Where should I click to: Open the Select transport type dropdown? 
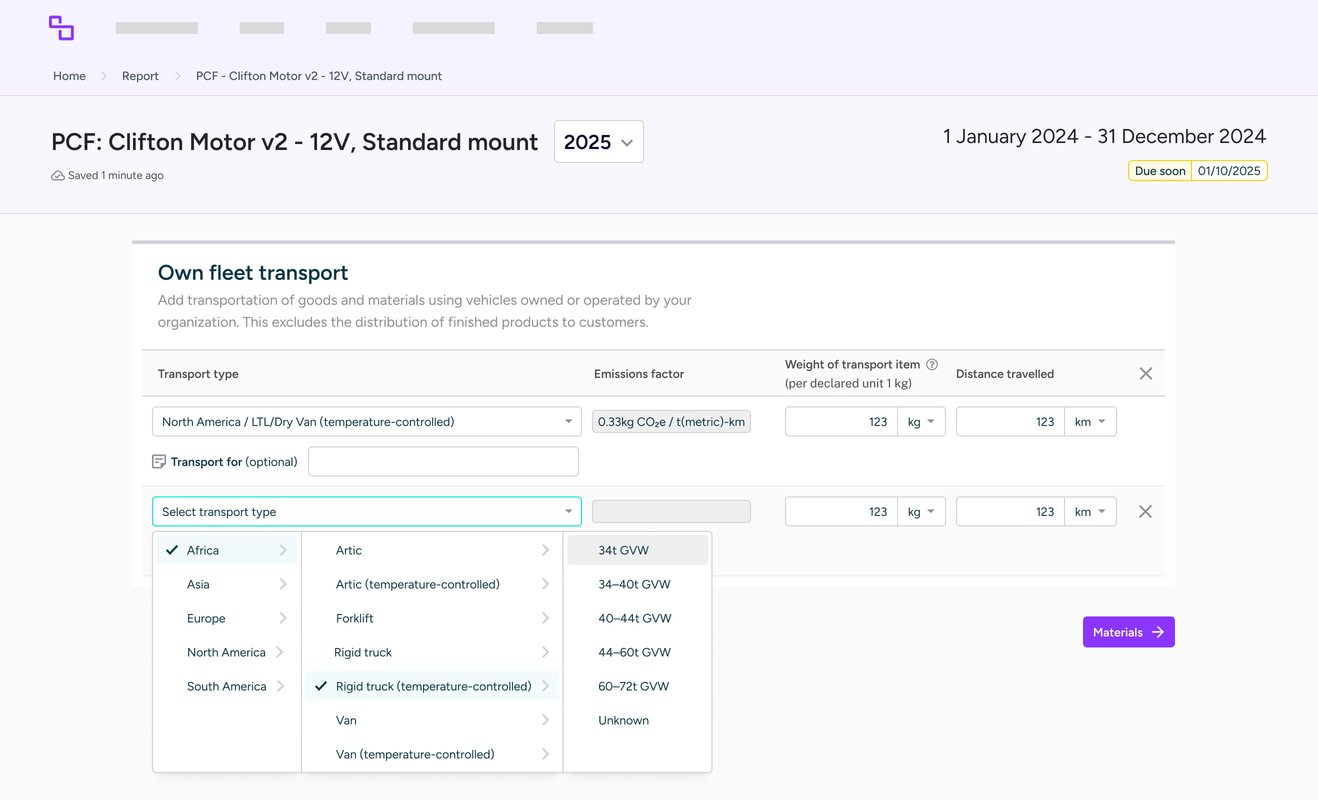pos(366,512)
